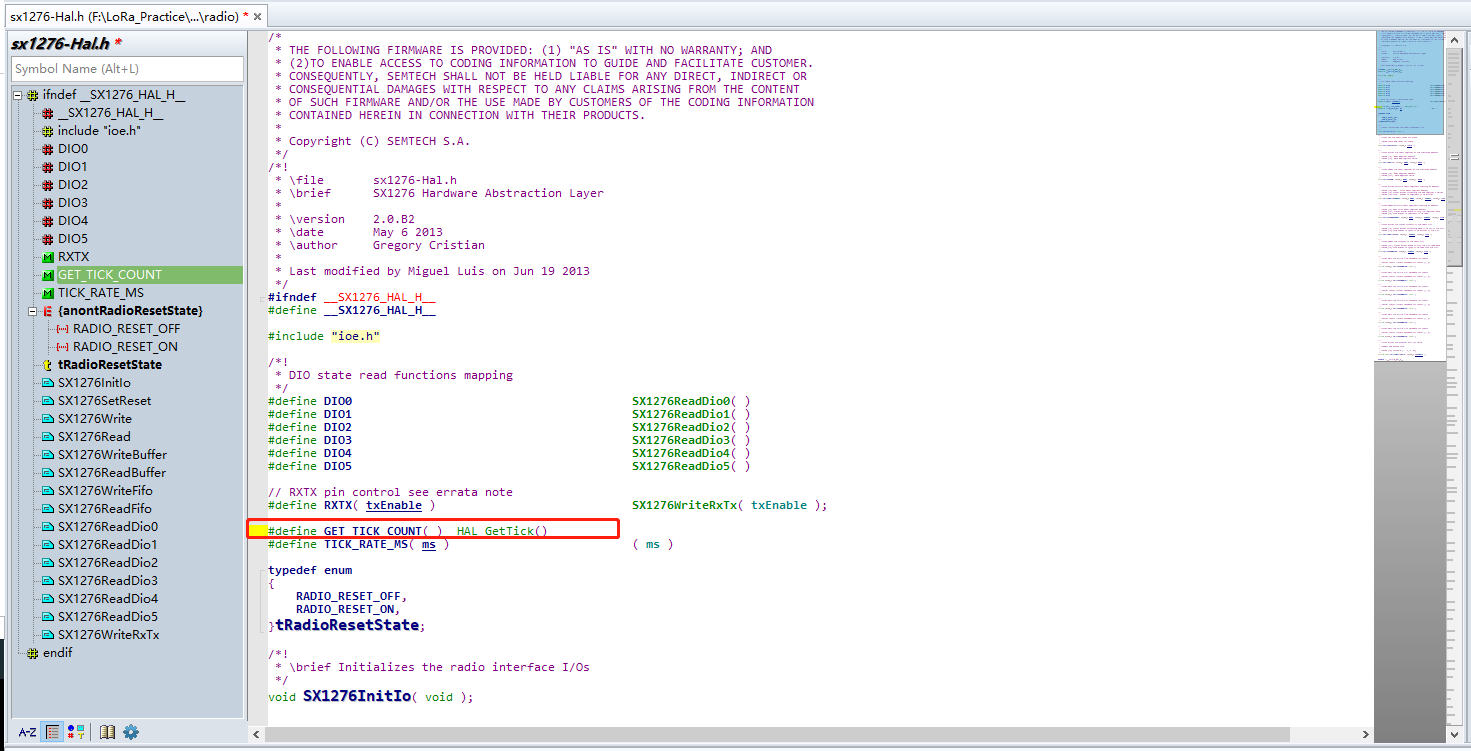
Task: Click "ioe.h" in the #include code line
Action: (x=355, y=336)
